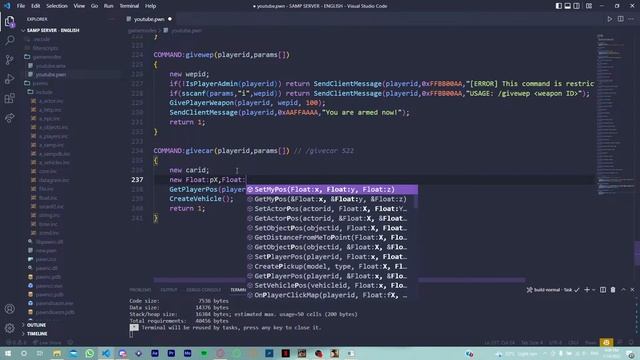Image resolution: width=640 pixels, height=360 pixels.
Task: Open the Run and Debug view
Action: click(x=9, y=79)
